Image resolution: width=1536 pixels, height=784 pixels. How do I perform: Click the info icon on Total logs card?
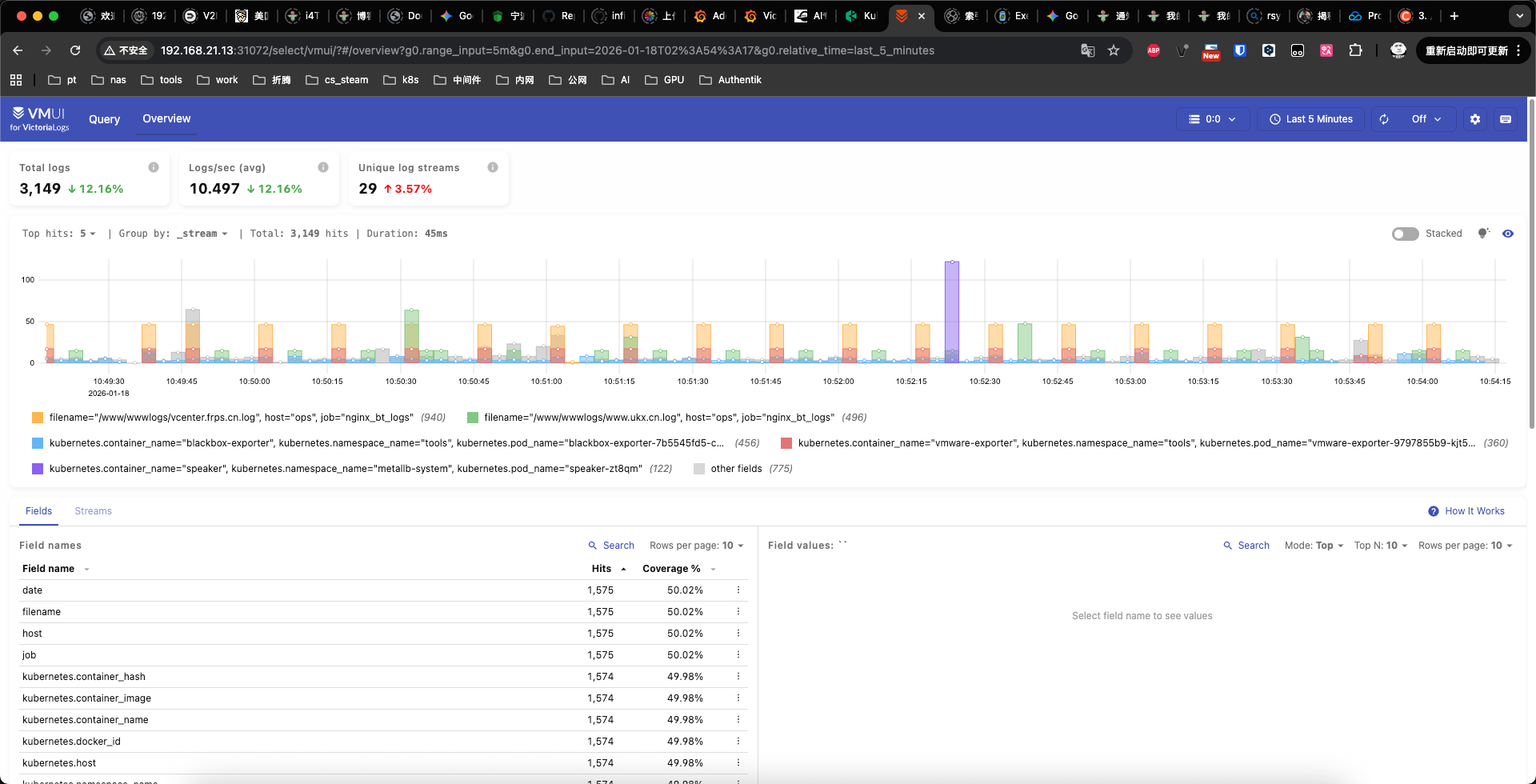(x=154, y=166)
